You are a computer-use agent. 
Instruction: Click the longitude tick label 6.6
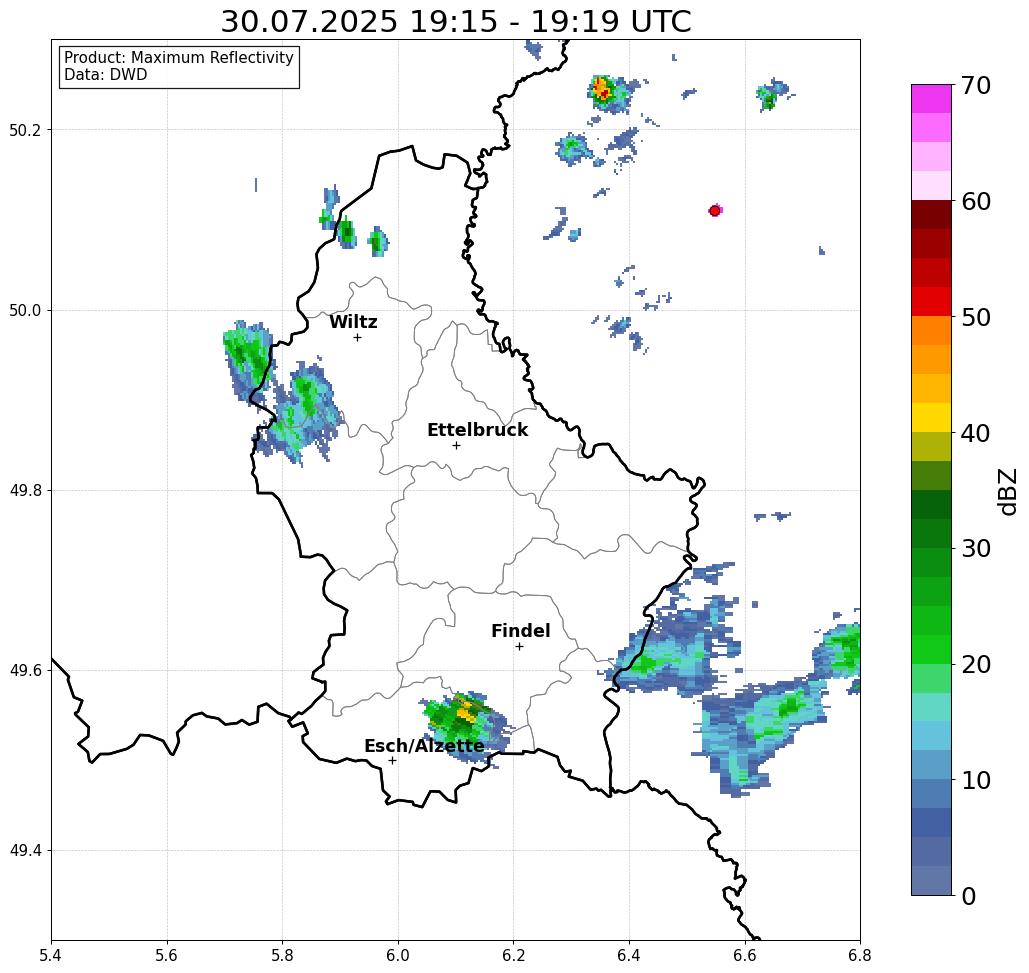point(745,955)
